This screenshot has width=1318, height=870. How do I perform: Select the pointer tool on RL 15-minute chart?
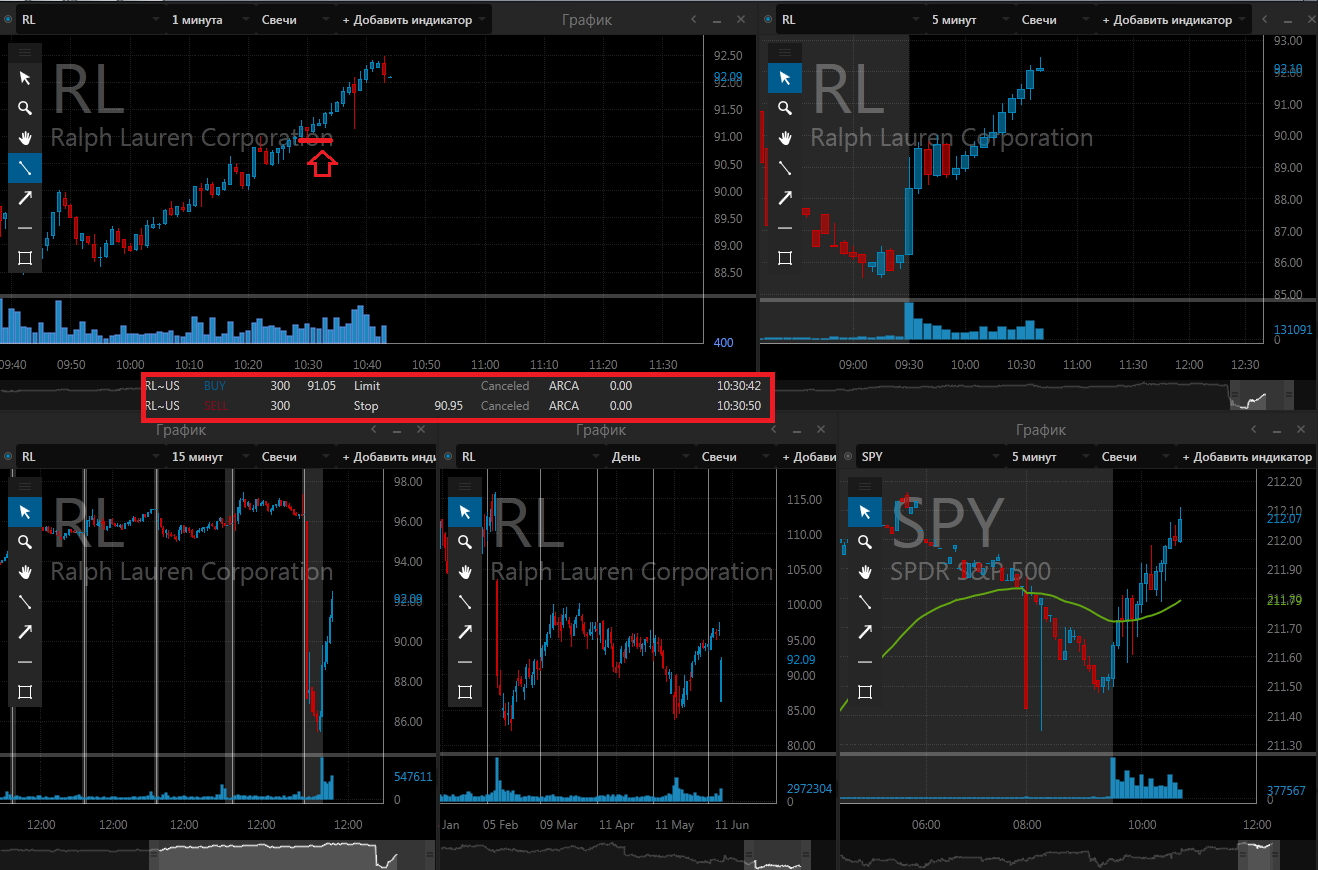(x=25, y=512)
